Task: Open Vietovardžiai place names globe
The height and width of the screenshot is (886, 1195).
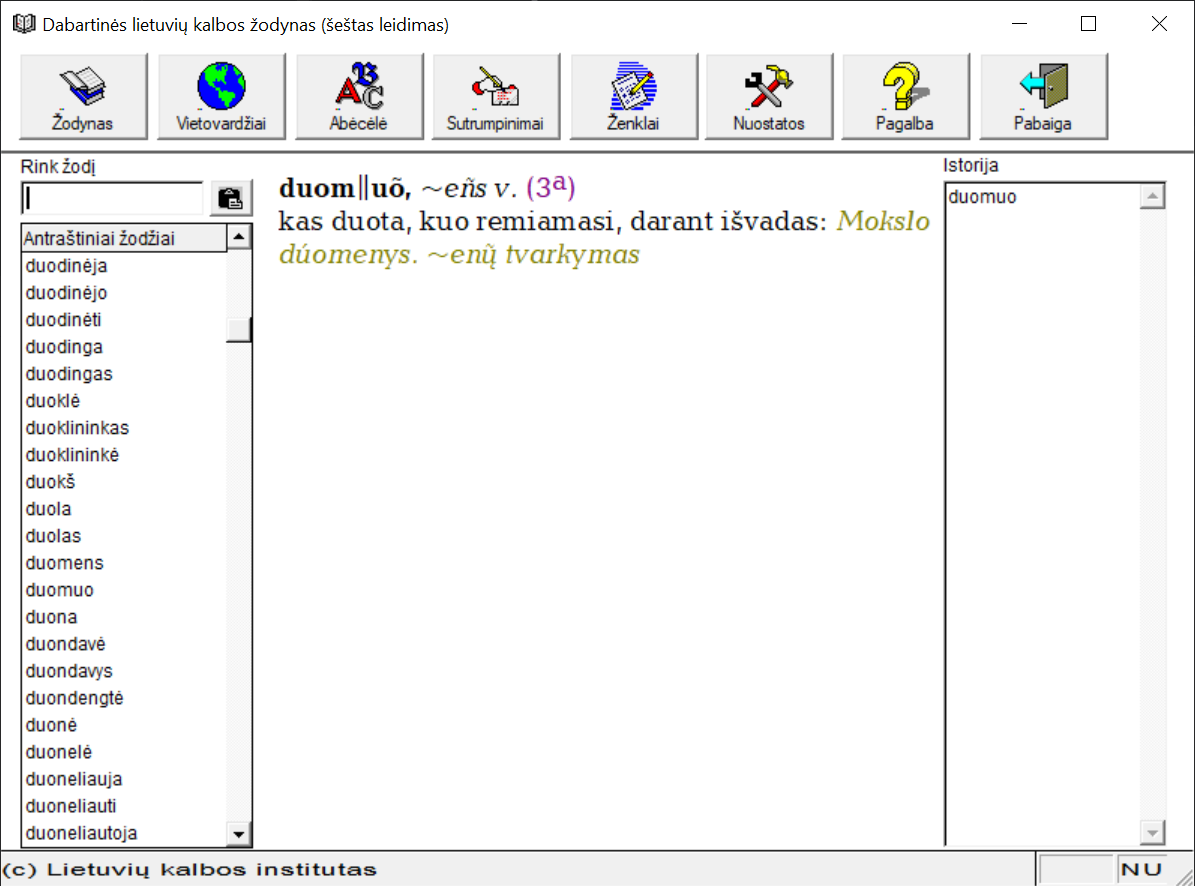Action: point(221,97)
